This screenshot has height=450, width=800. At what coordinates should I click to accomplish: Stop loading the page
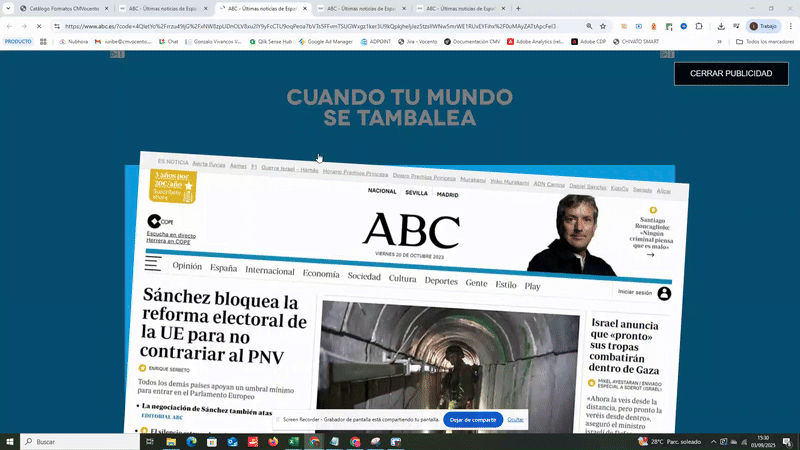[39, 26]
